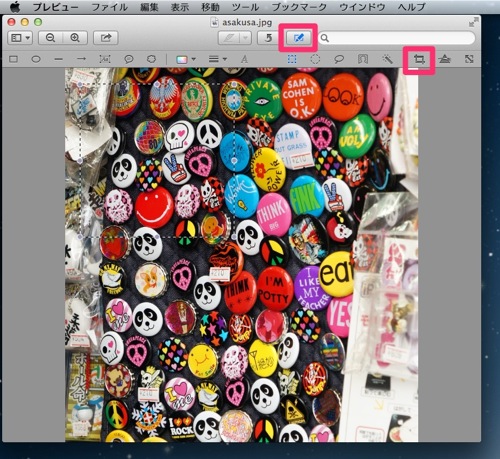Zoom in on the image
This screenshot has height=459, width=500.
75,38
